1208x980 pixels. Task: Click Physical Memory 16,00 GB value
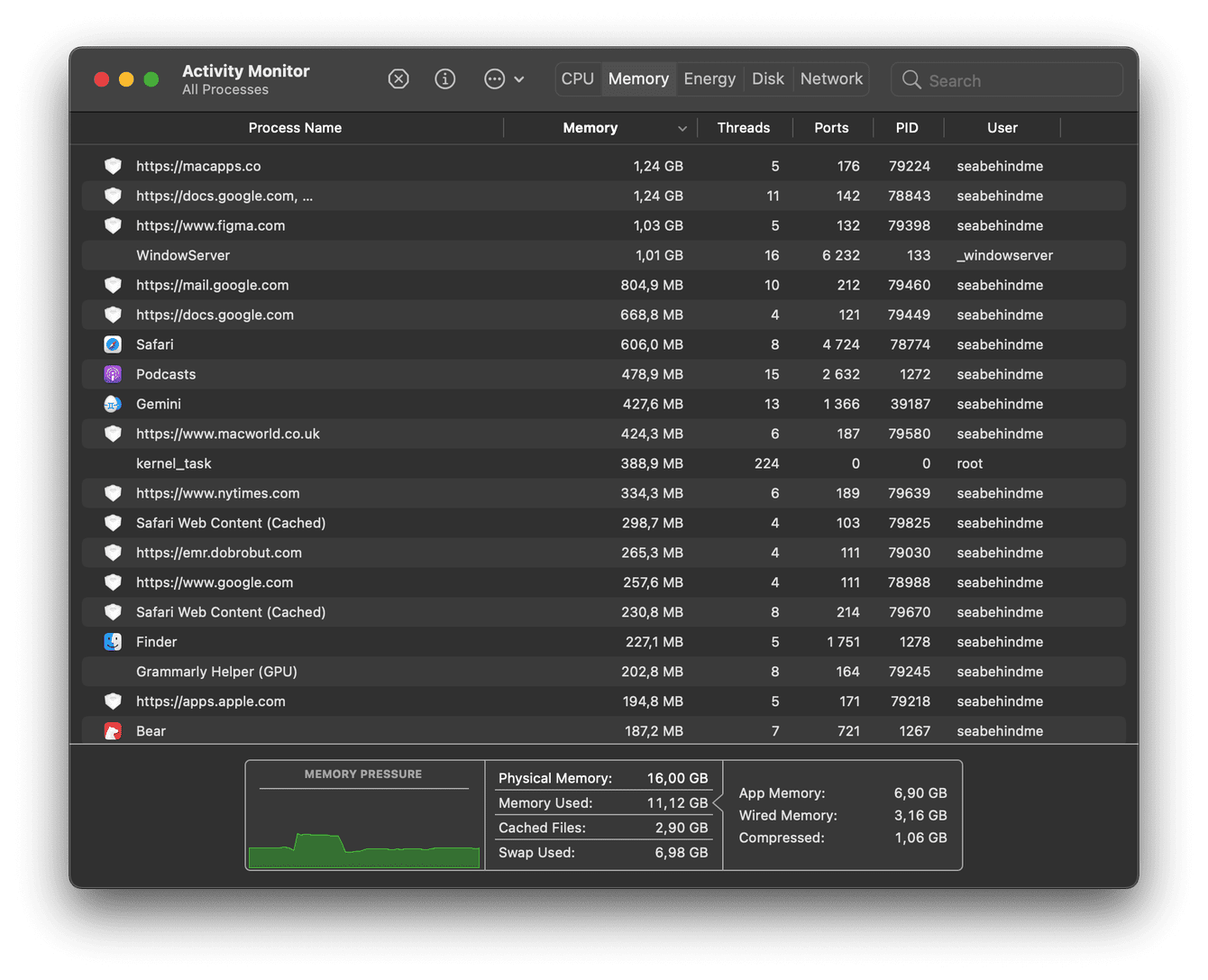coord(677,778)
